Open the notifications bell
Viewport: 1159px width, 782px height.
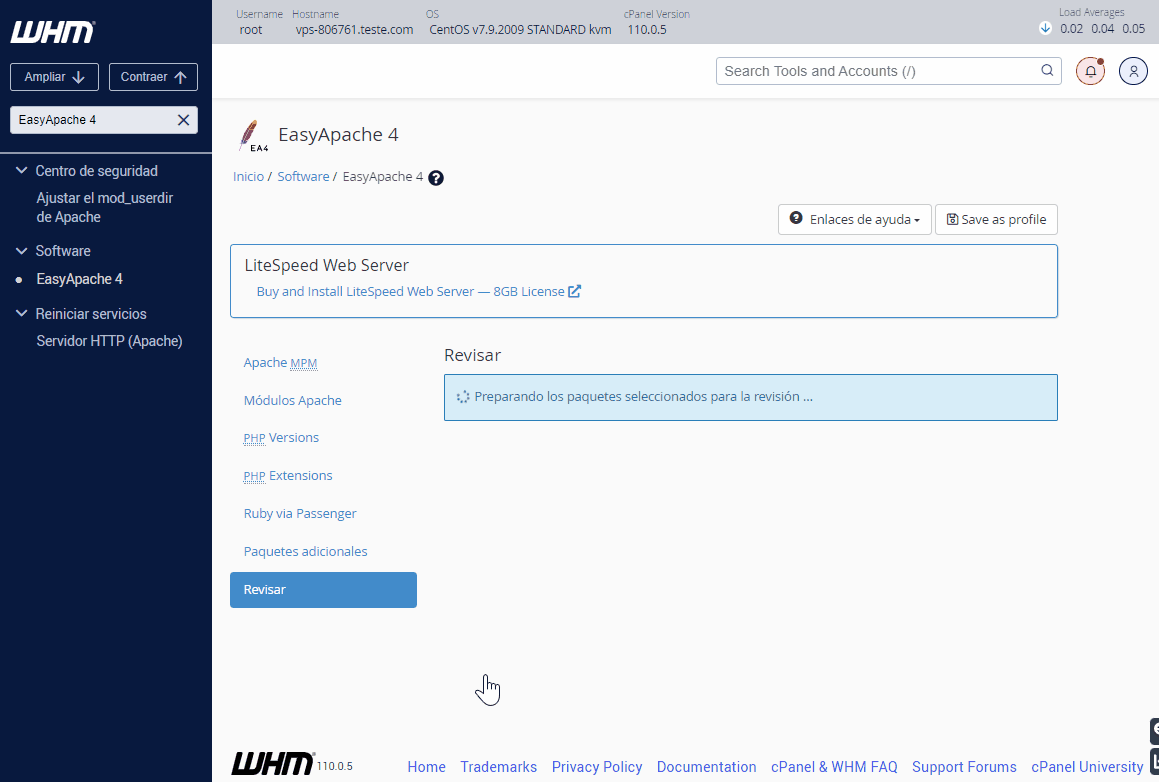click(1090, 71)
